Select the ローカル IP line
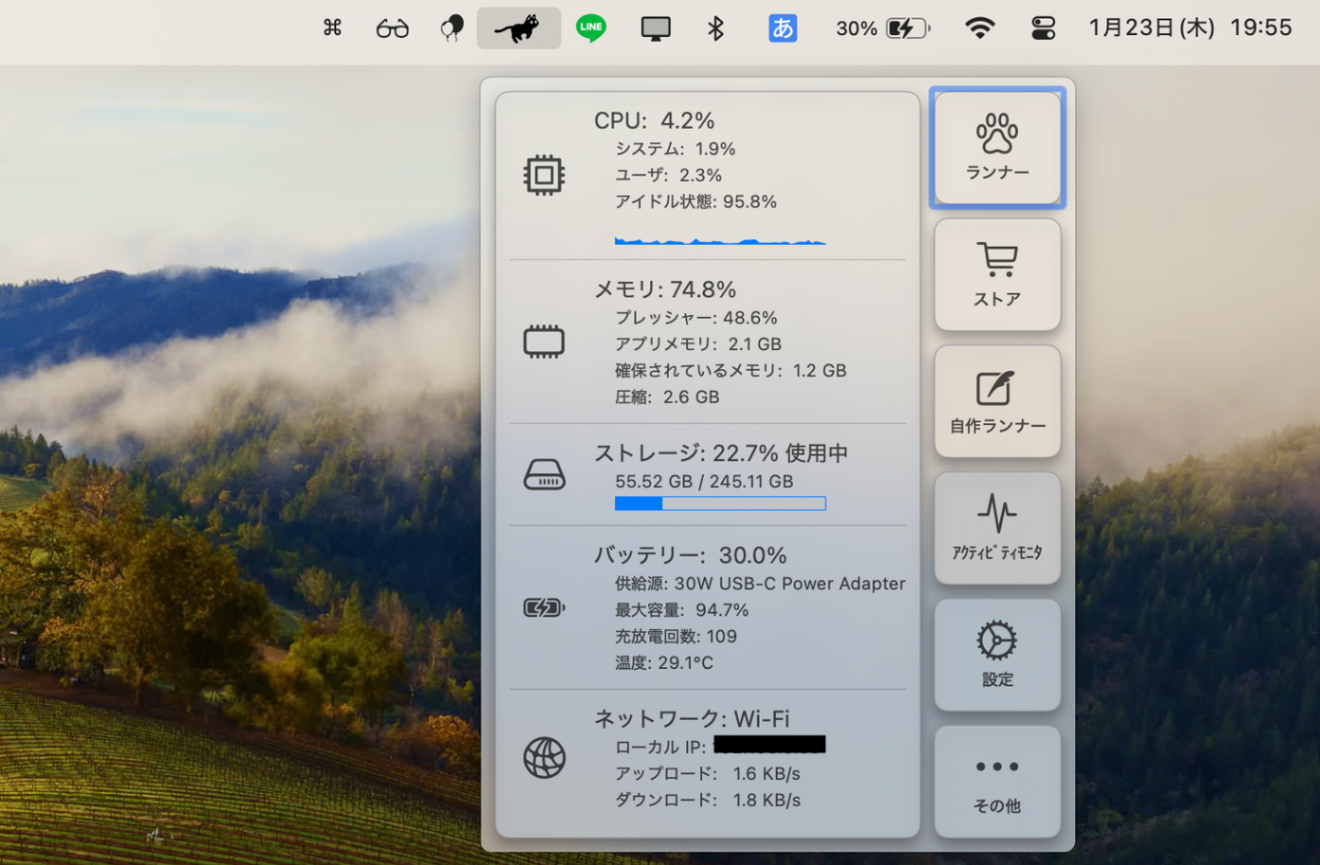1320x865 pixels. (x=720, y=746)
